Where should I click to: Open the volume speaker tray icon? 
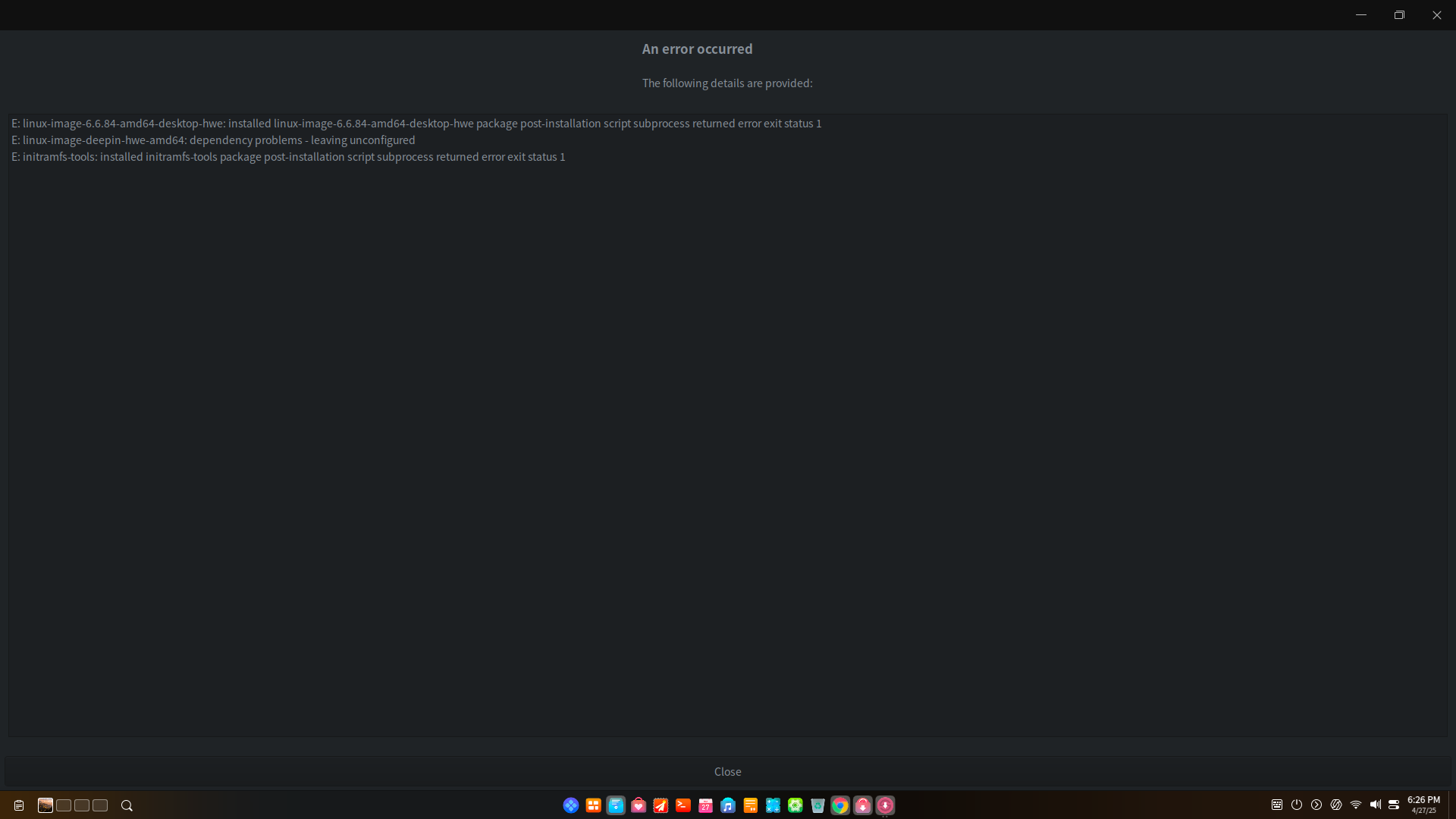click(1376, 805)
